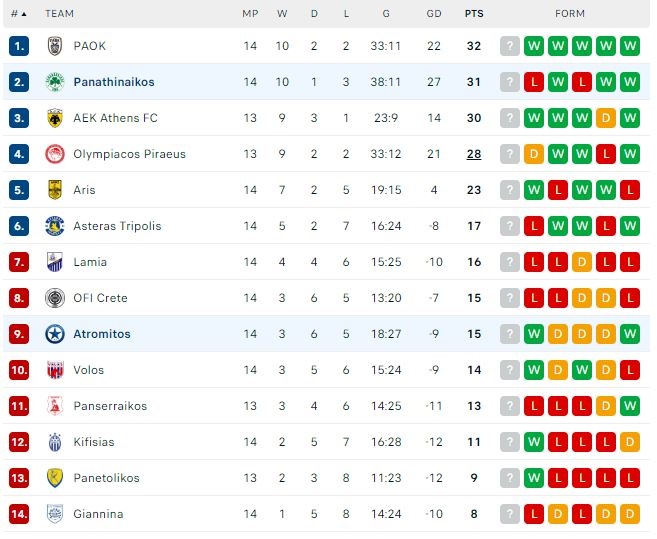
Task: Click the Panathinaikos club crest icon
Action: (55, 82)
